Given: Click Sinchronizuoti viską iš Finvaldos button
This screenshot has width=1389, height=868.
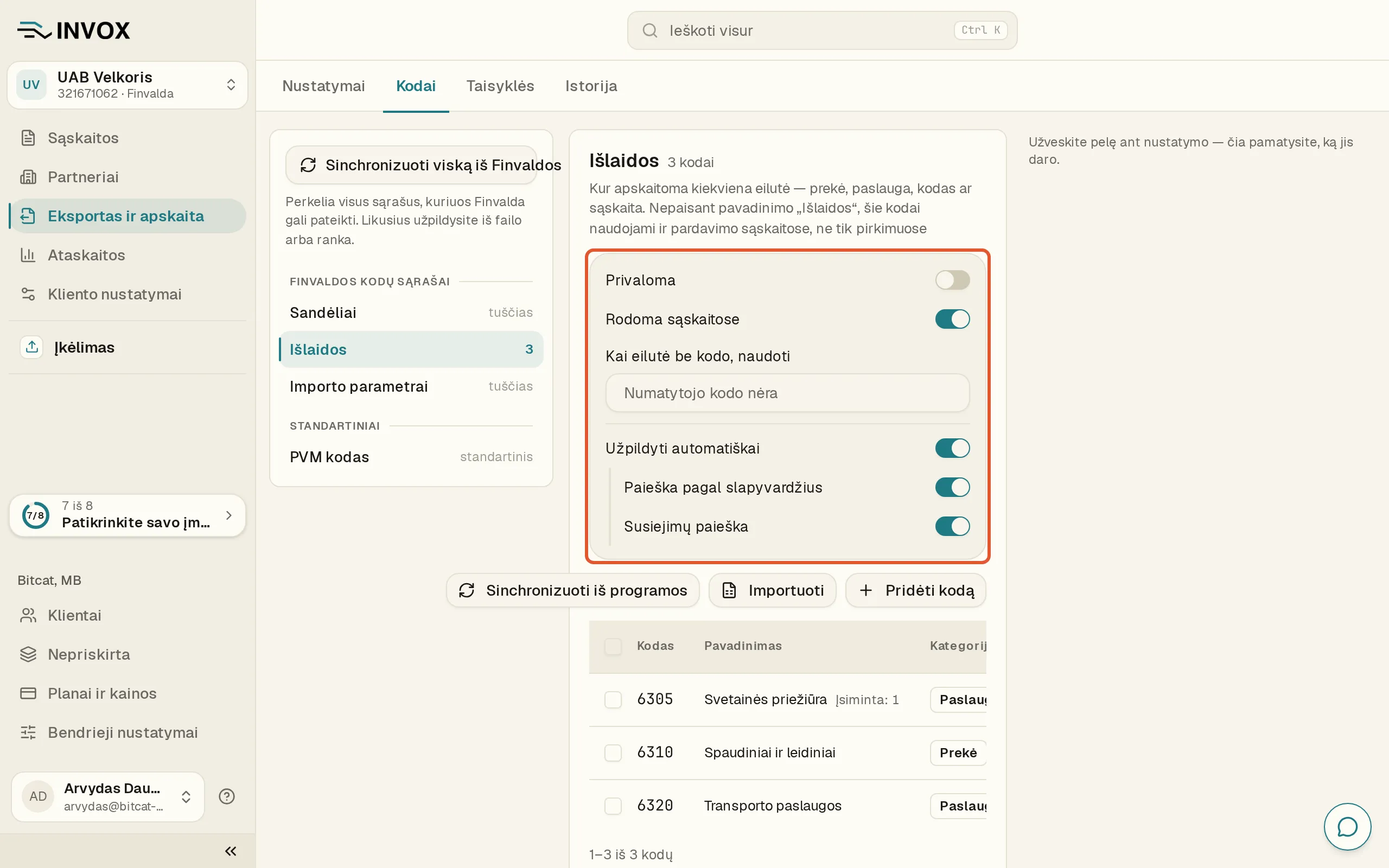Looking at the screenshot, I should (411, 165).
